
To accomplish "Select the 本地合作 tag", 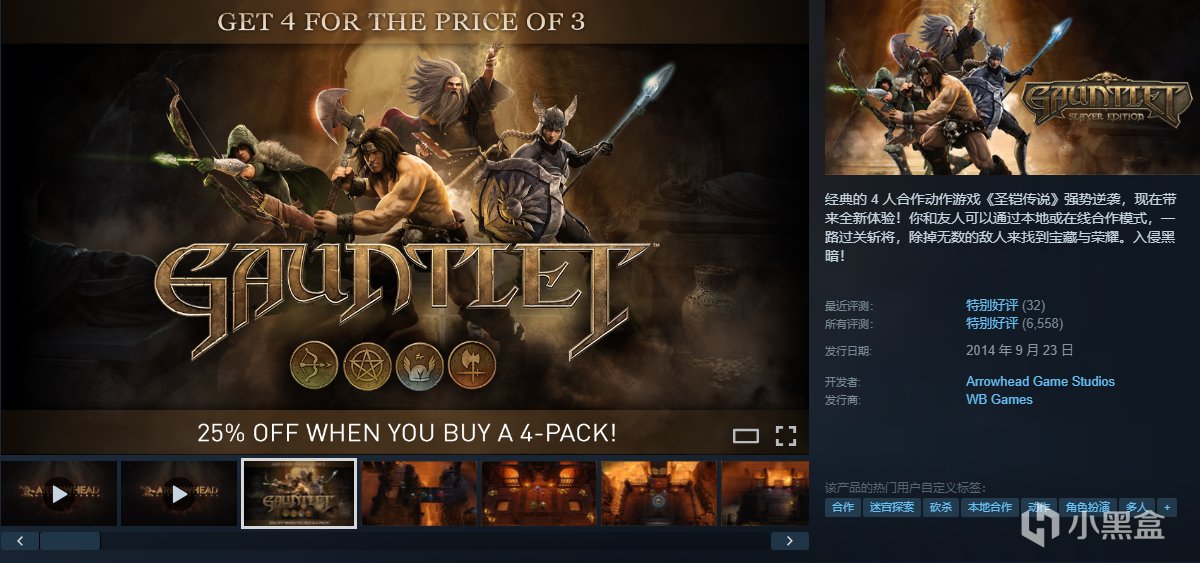I will point(989,507).
